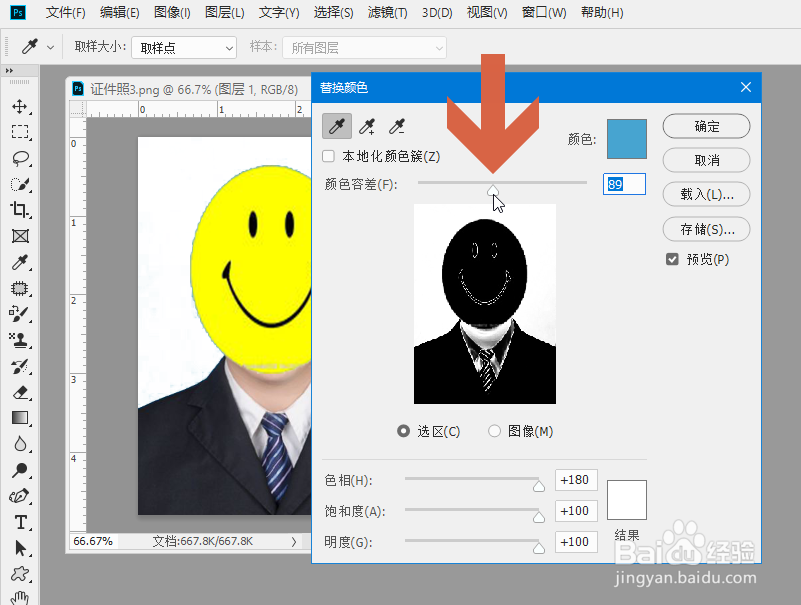This screenshot has height=605, width=801.
Task: Click 载入 to load settings
Action: (706, 194)
